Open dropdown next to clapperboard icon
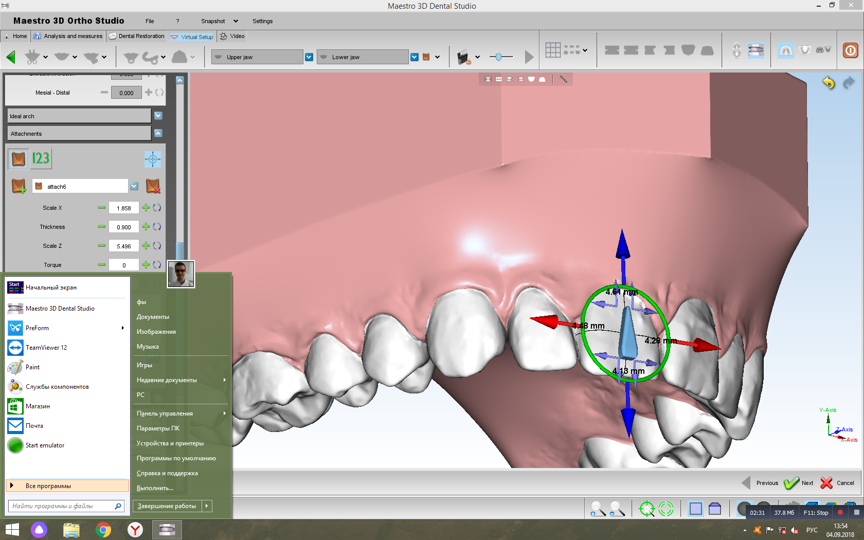Image resolution: width=864 pixels, height=540 pixels. (x=477, y=57)
